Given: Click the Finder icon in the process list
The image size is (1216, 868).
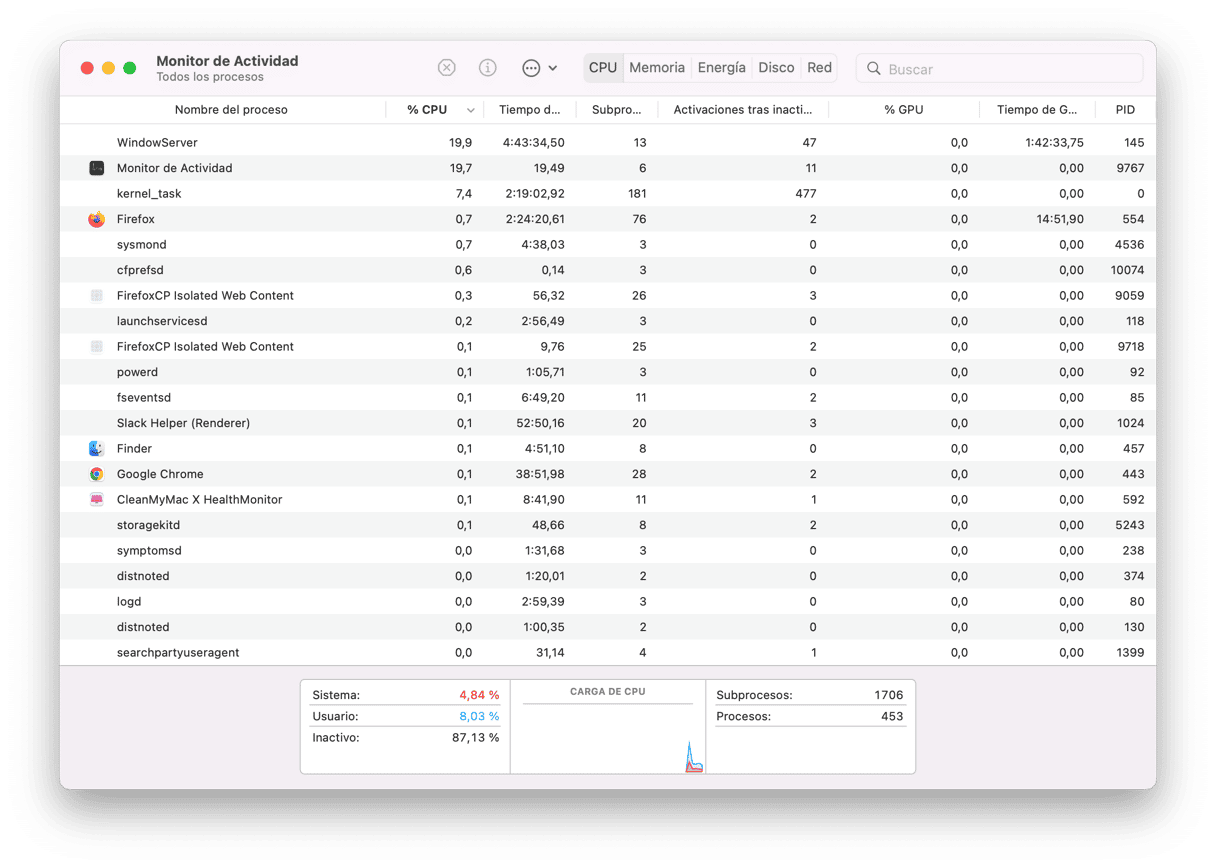Looking at the screenshot, I should tap(97, 449).
